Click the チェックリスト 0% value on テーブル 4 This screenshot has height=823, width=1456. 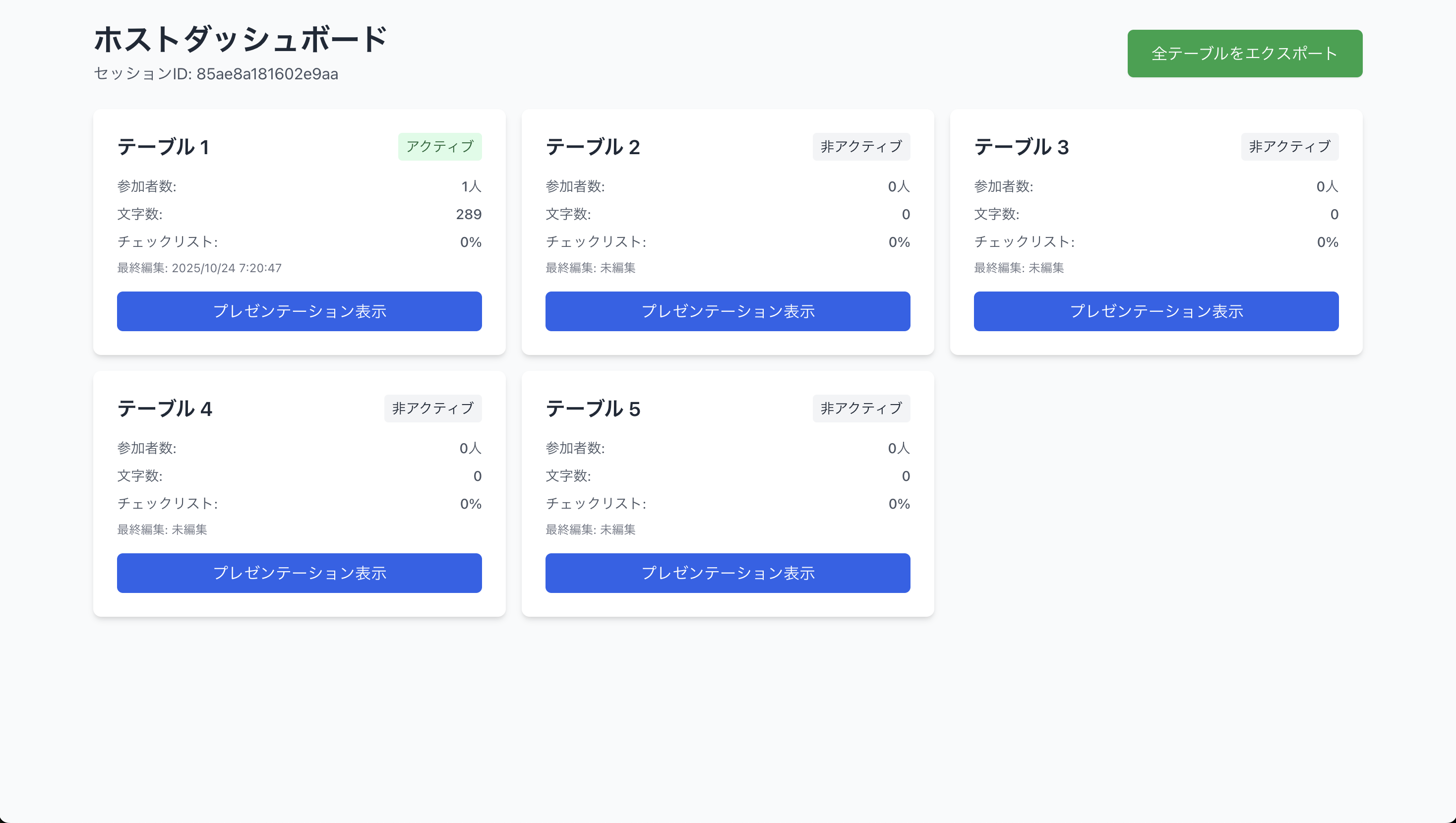click(x=470, y=504)
